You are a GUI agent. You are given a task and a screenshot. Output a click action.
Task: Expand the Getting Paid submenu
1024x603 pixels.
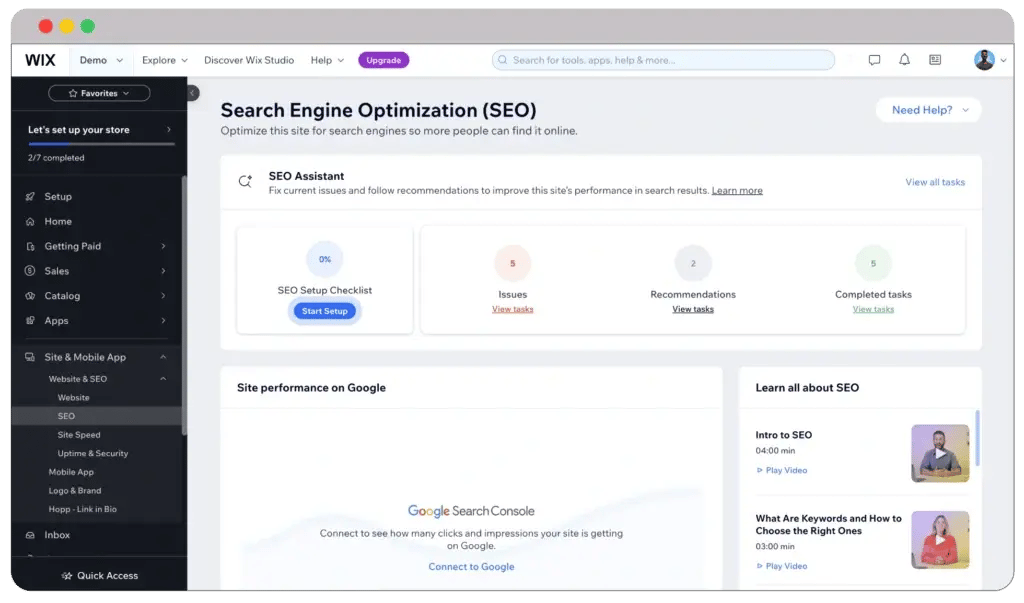pyautogui.click(x=164, y=246)
